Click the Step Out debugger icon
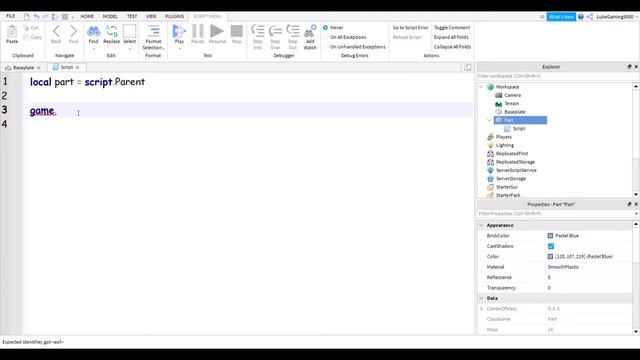Viewport: 640px width, 360px height. pyautogui.click(x=293, y=31)
